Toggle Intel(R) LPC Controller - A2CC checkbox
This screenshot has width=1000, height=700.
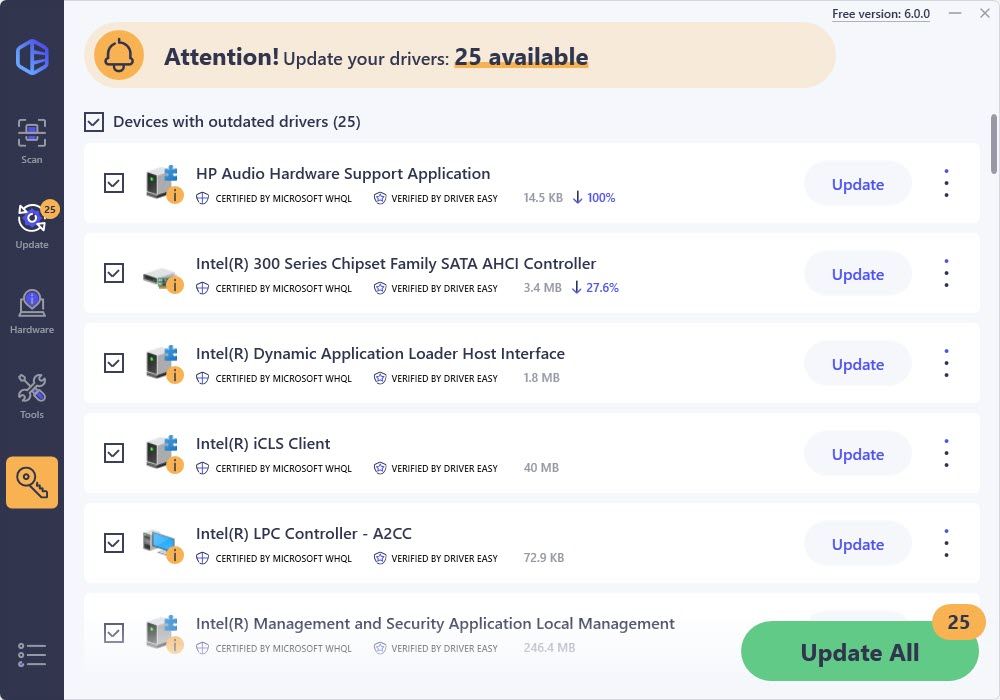coord(114,543)
